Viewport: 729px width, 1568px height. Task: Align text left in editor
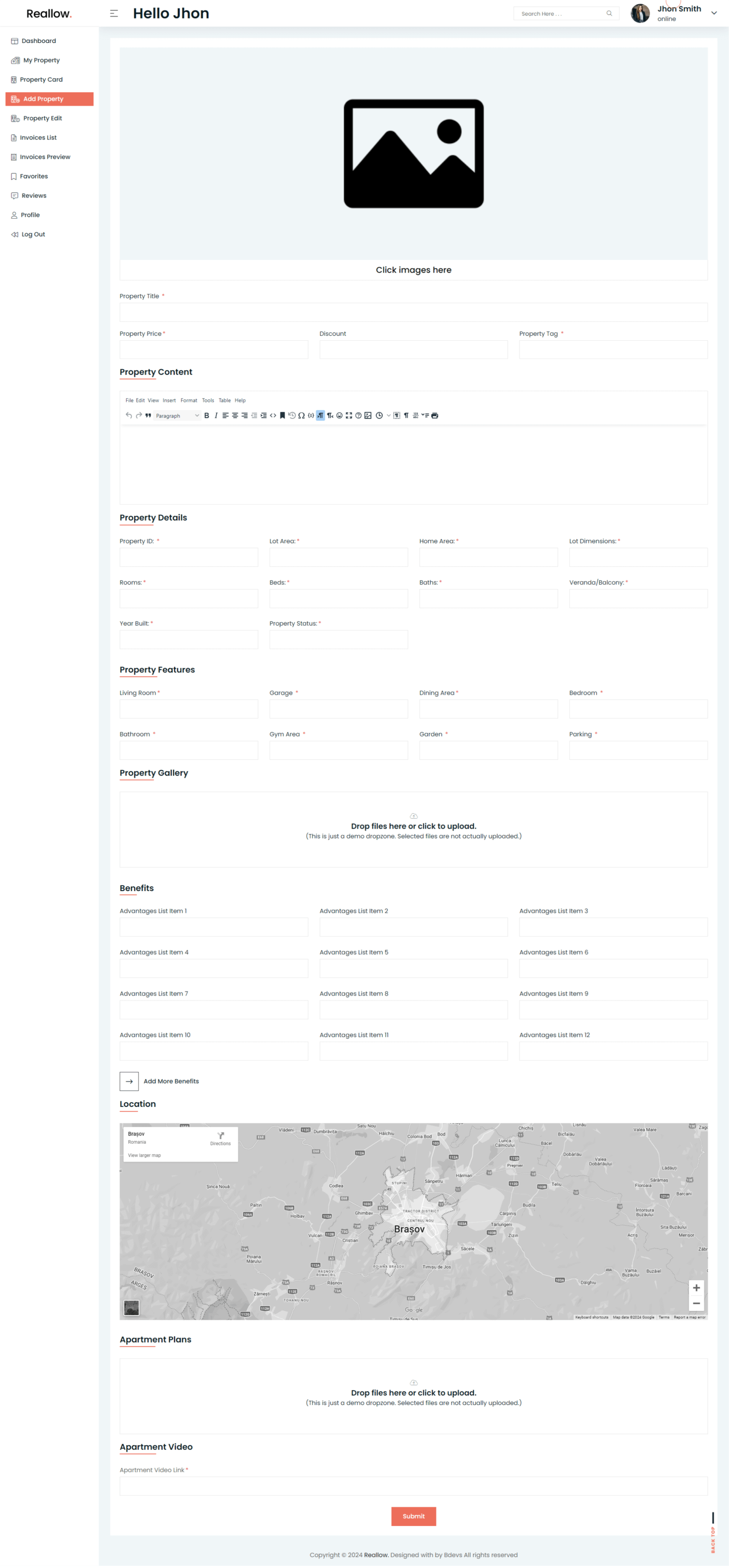pyautogui.click(x=226, y=415)
